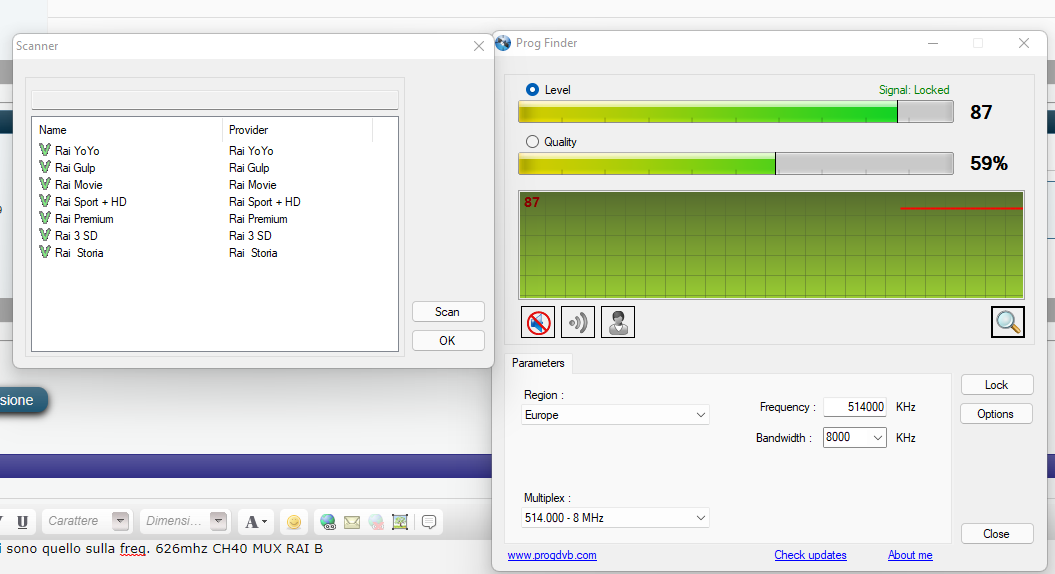Click the sound wave beeper icon
The height and width of the screenshot is (574, 1055).
point(578,322)
